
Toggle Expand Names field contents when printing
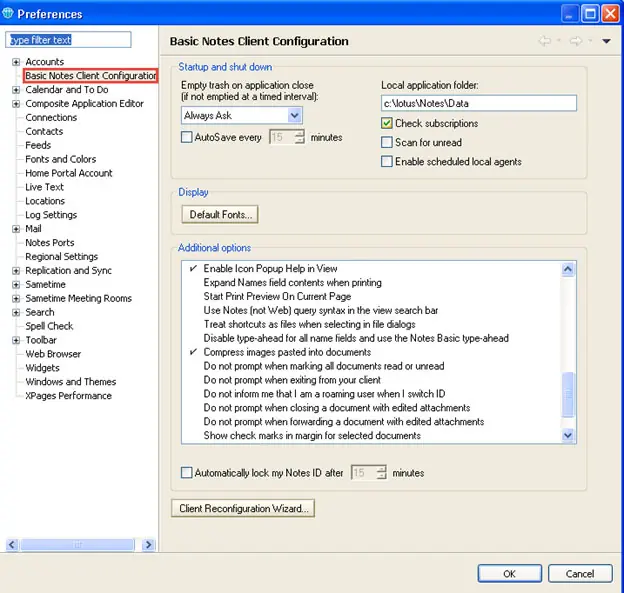[292, 283]
